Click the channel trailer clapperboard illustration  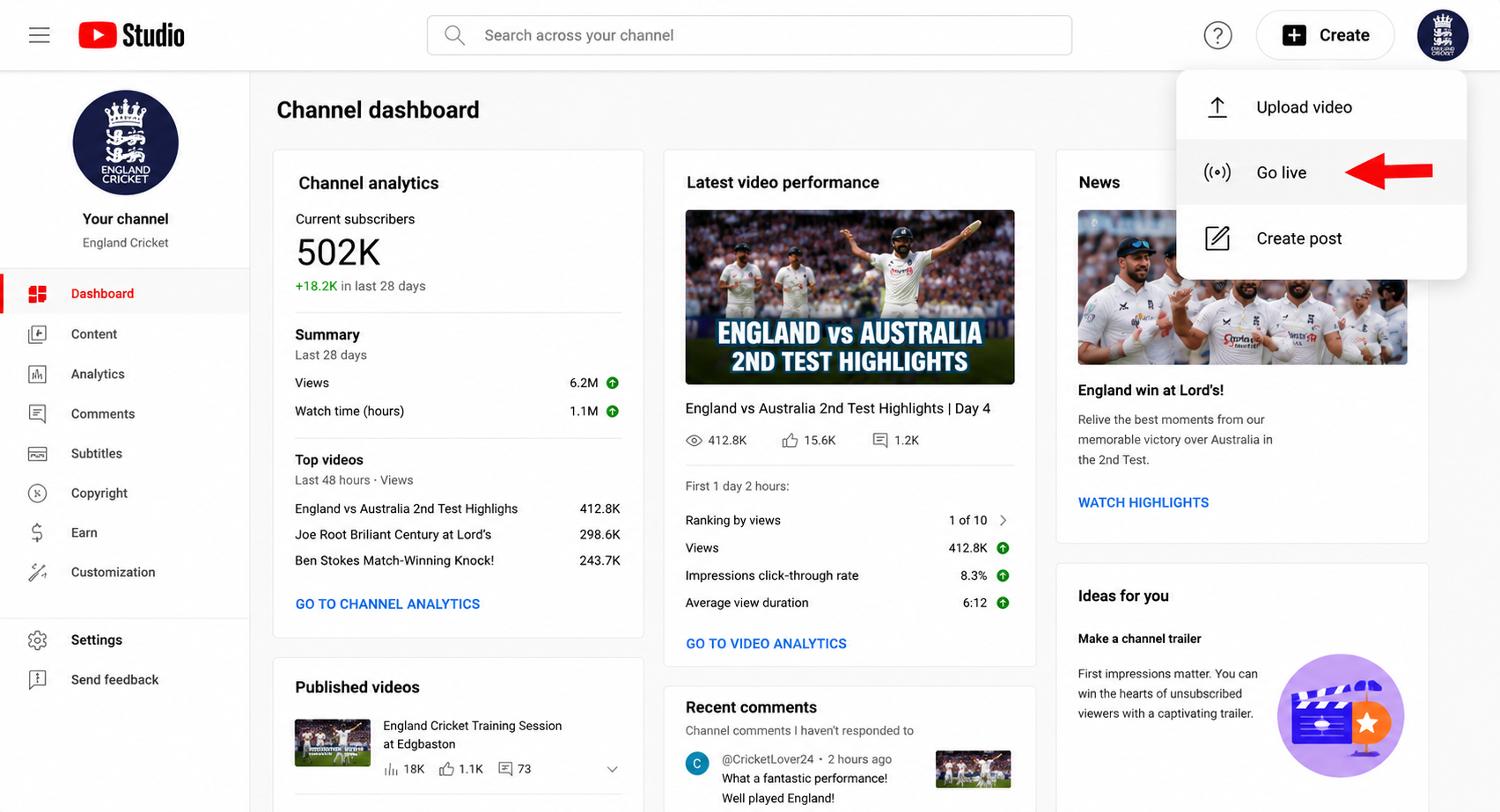point(1340,715)
